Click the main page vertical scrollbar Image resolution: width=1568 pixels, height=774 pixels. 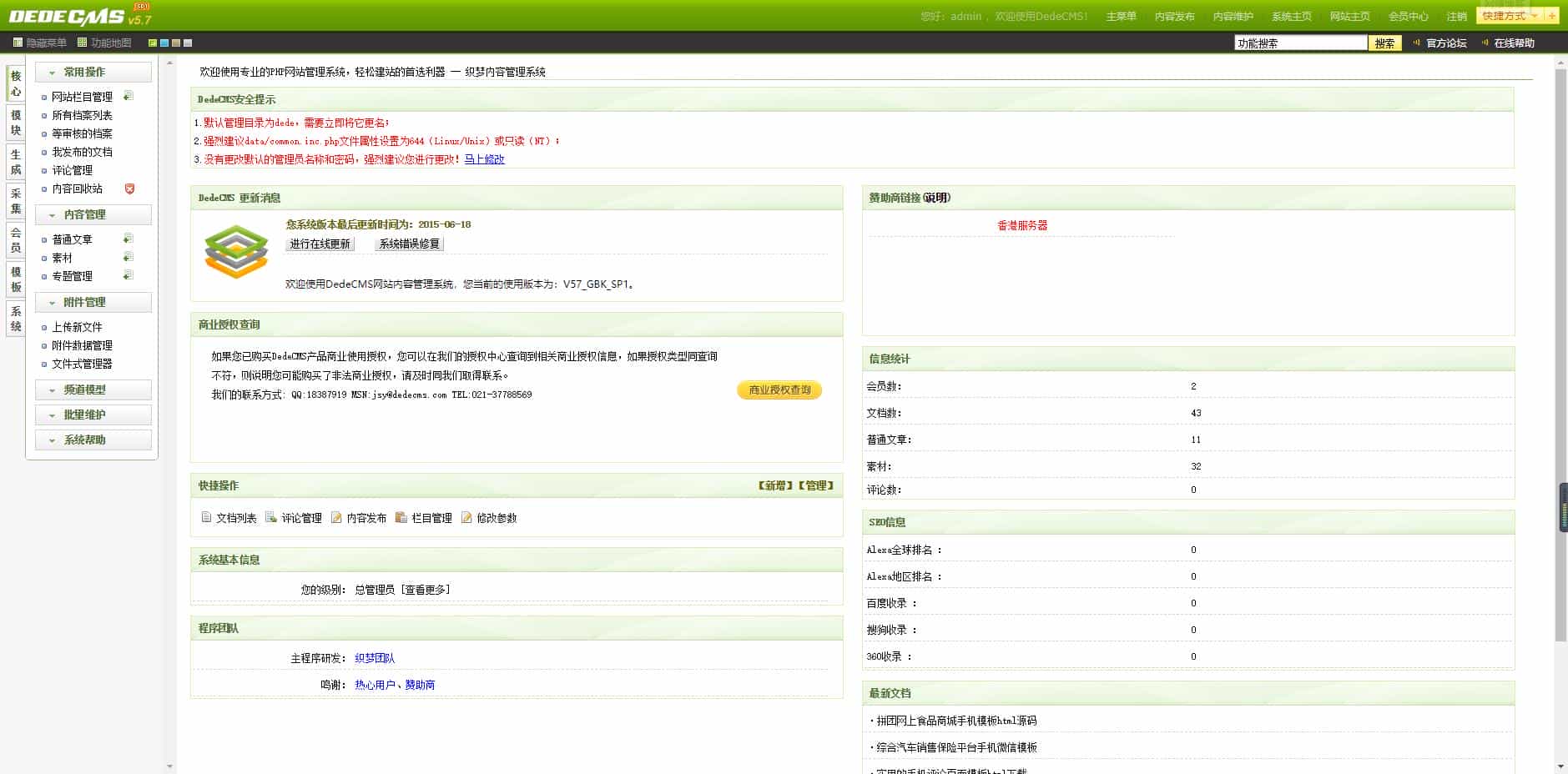1560,355
